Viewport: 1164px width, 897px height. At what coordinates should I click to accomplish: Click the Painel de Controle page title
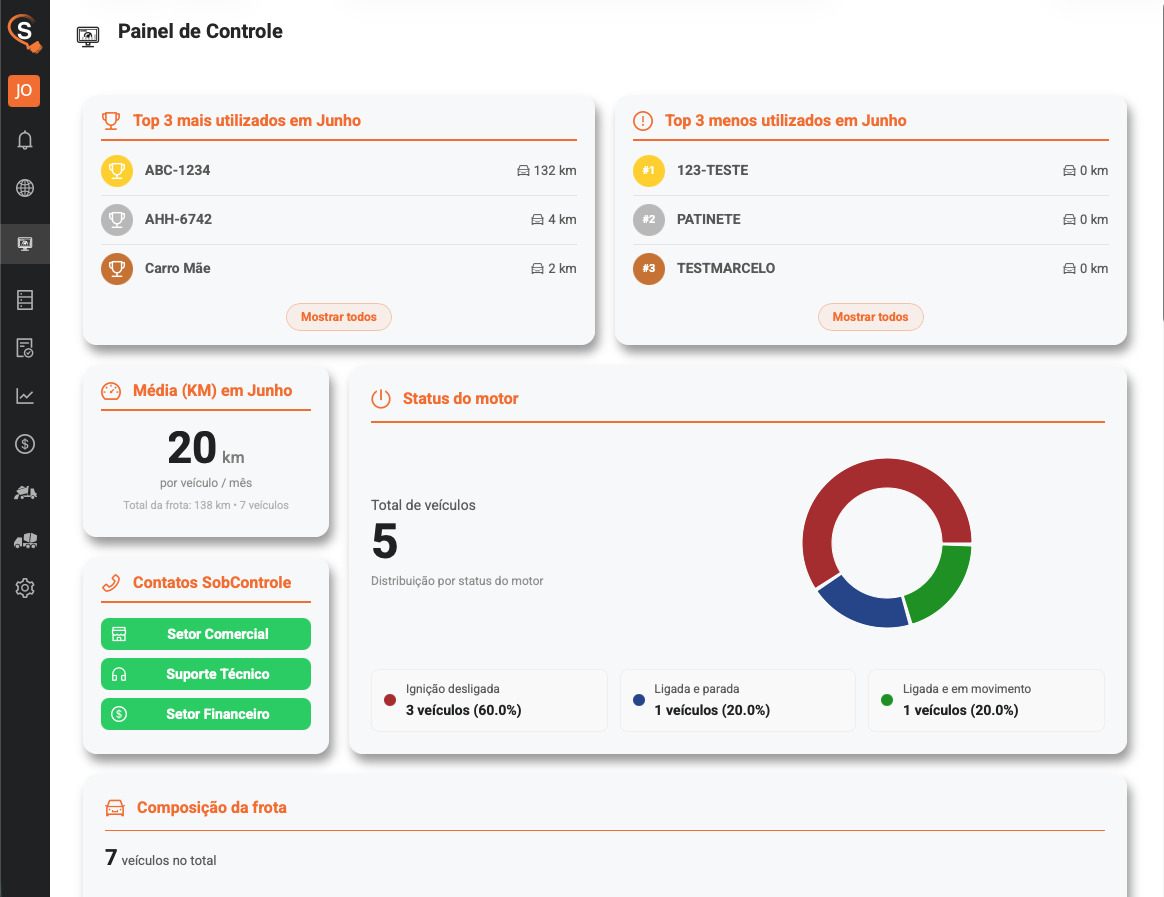pos(200,31)
